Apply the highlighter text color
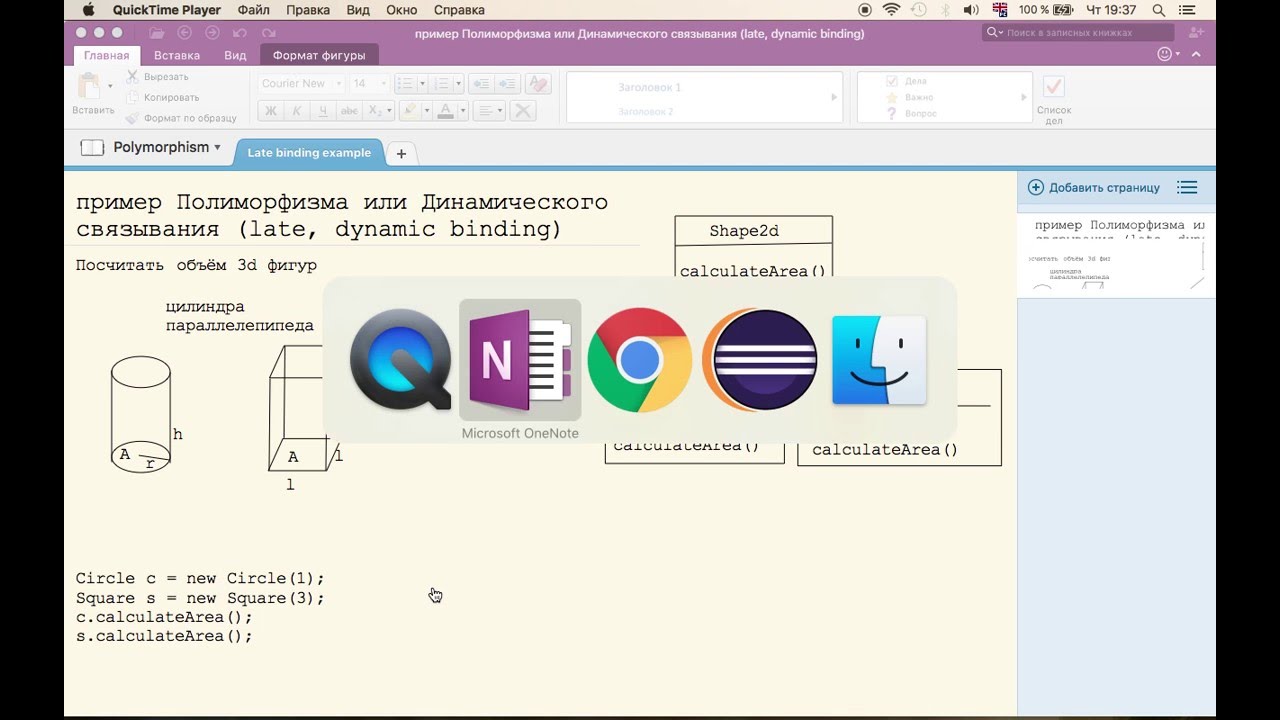The image size is (1280, 720). (x=409, y=111)
